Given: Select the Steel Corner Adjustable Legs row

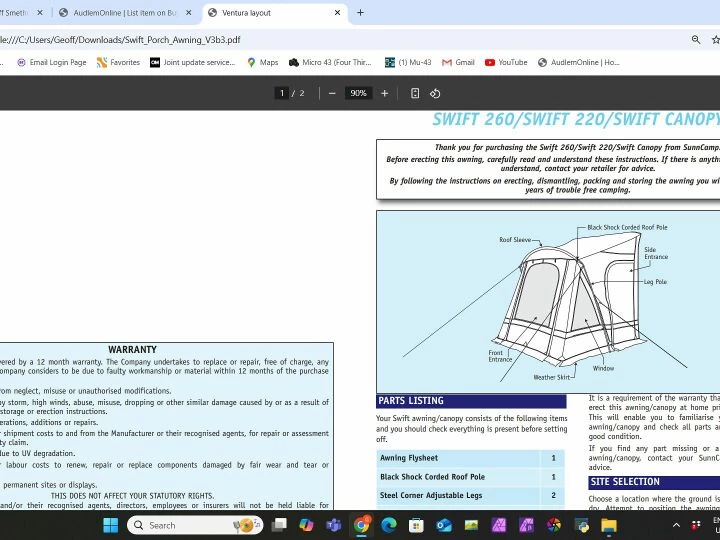Looking at the screenshot, I should (x=470, y=495).
